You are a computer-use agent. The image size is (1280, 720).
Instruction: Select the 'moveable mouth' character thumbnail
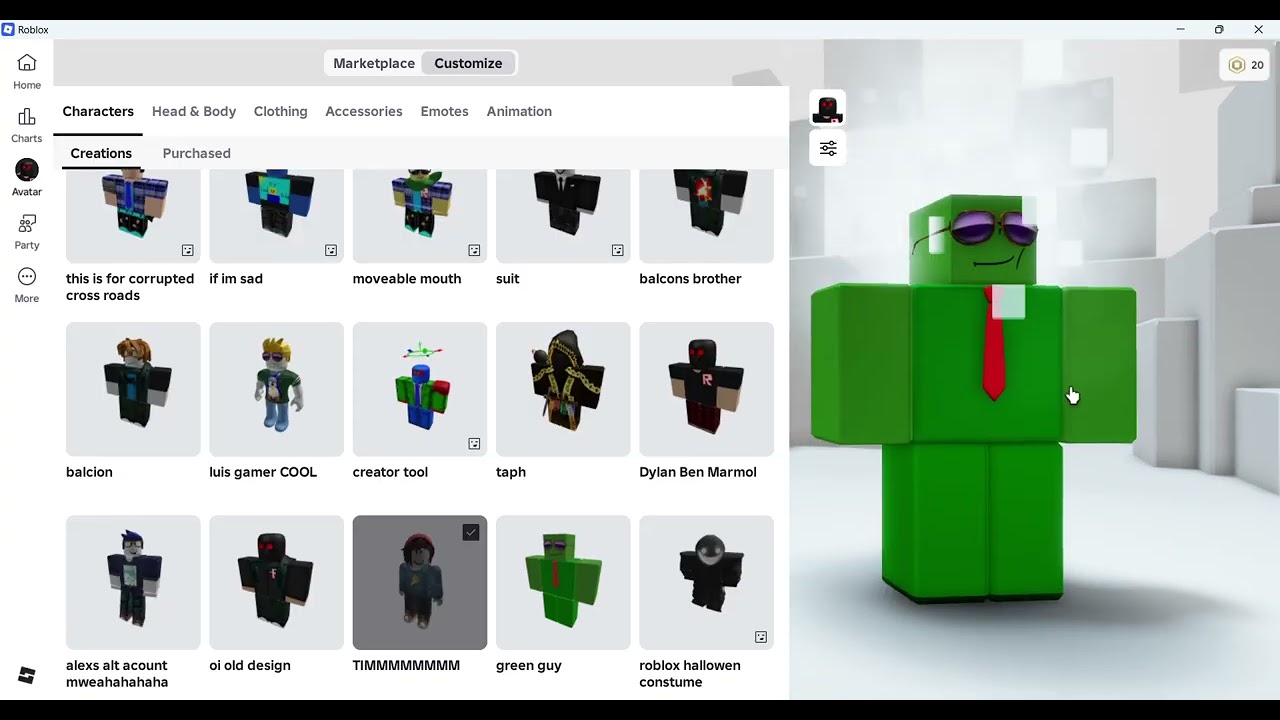pyautogui.click(x=420, y=216)
